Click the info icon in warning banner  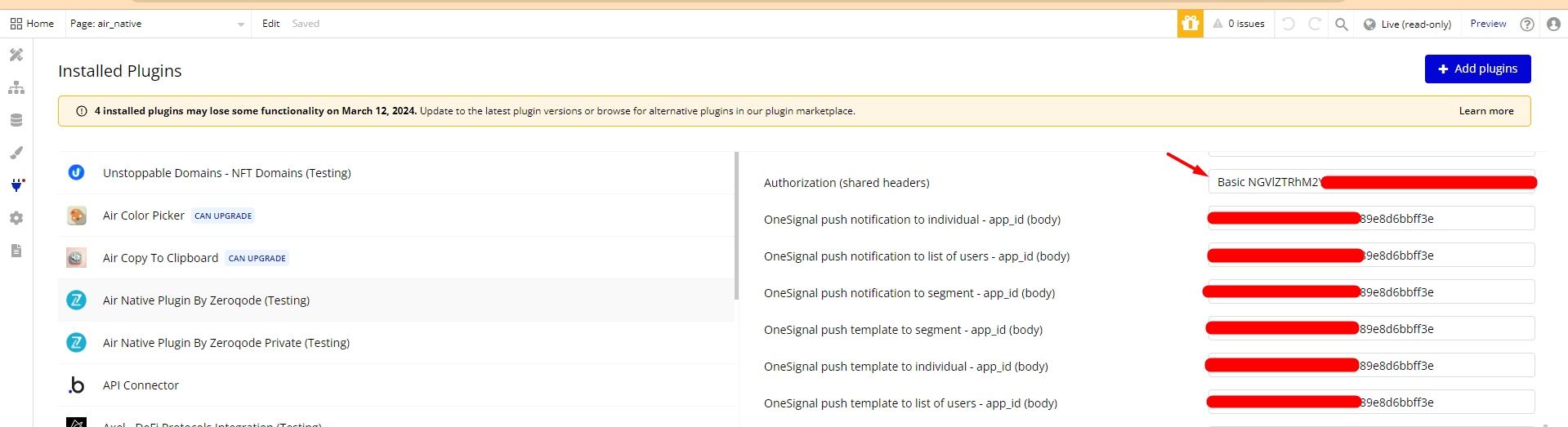[x=82, y=111]
